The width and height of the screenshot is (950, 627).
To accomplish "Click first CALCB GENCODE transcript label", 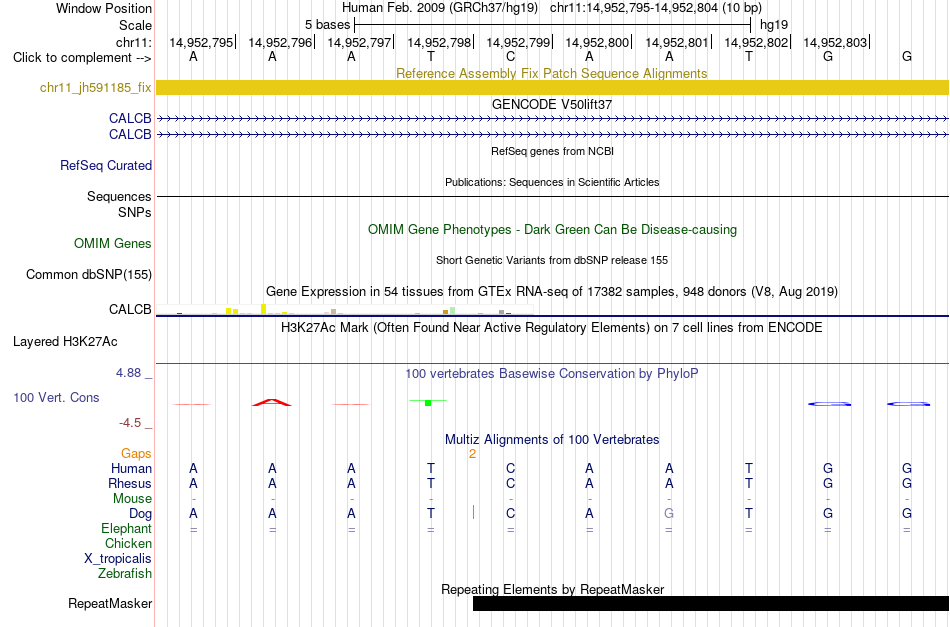I will 130,118.
